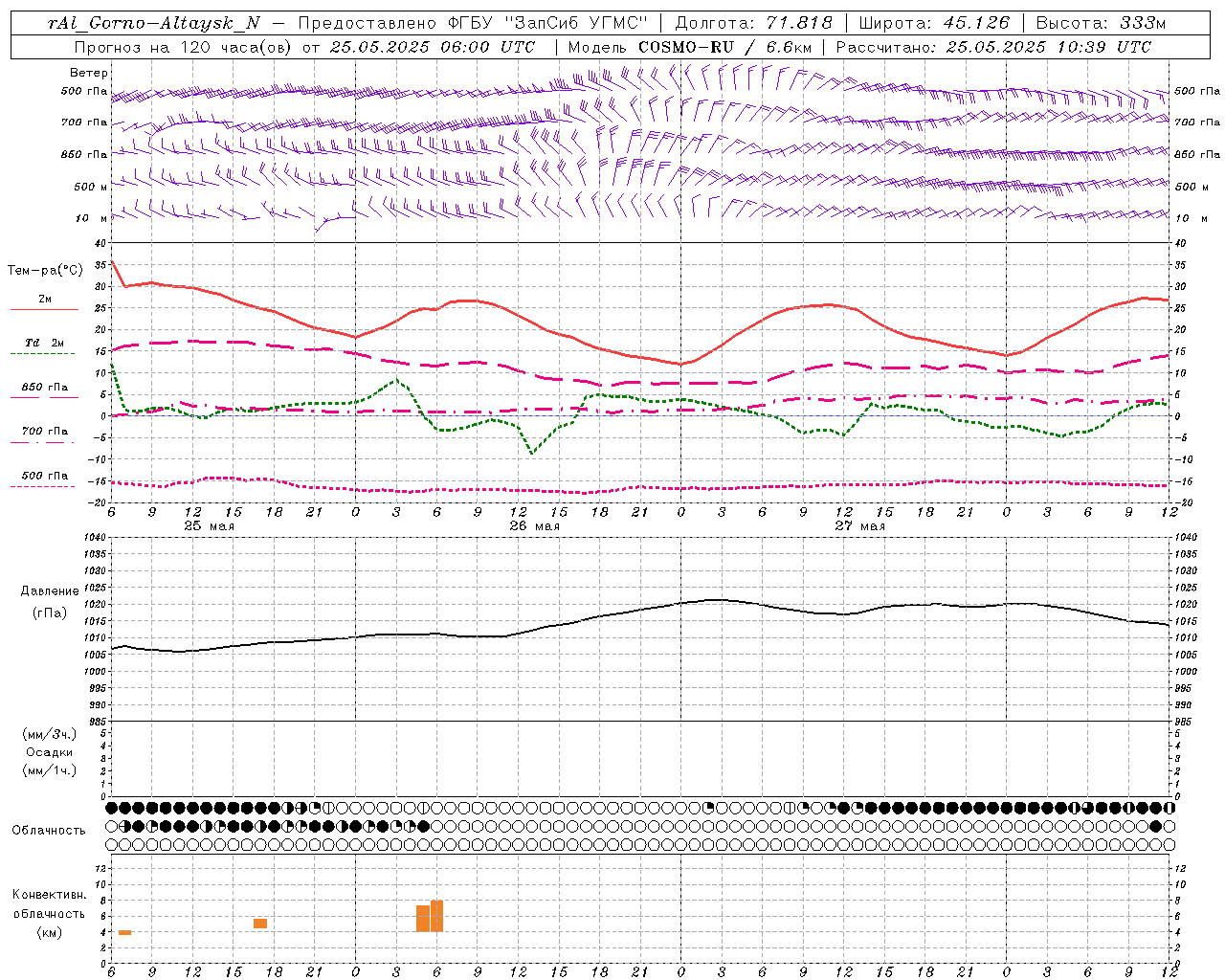Click the "Модель COSMO-RU / 6.6км" label
Viewport: 1225px width, 980px height.
[690, 47]
